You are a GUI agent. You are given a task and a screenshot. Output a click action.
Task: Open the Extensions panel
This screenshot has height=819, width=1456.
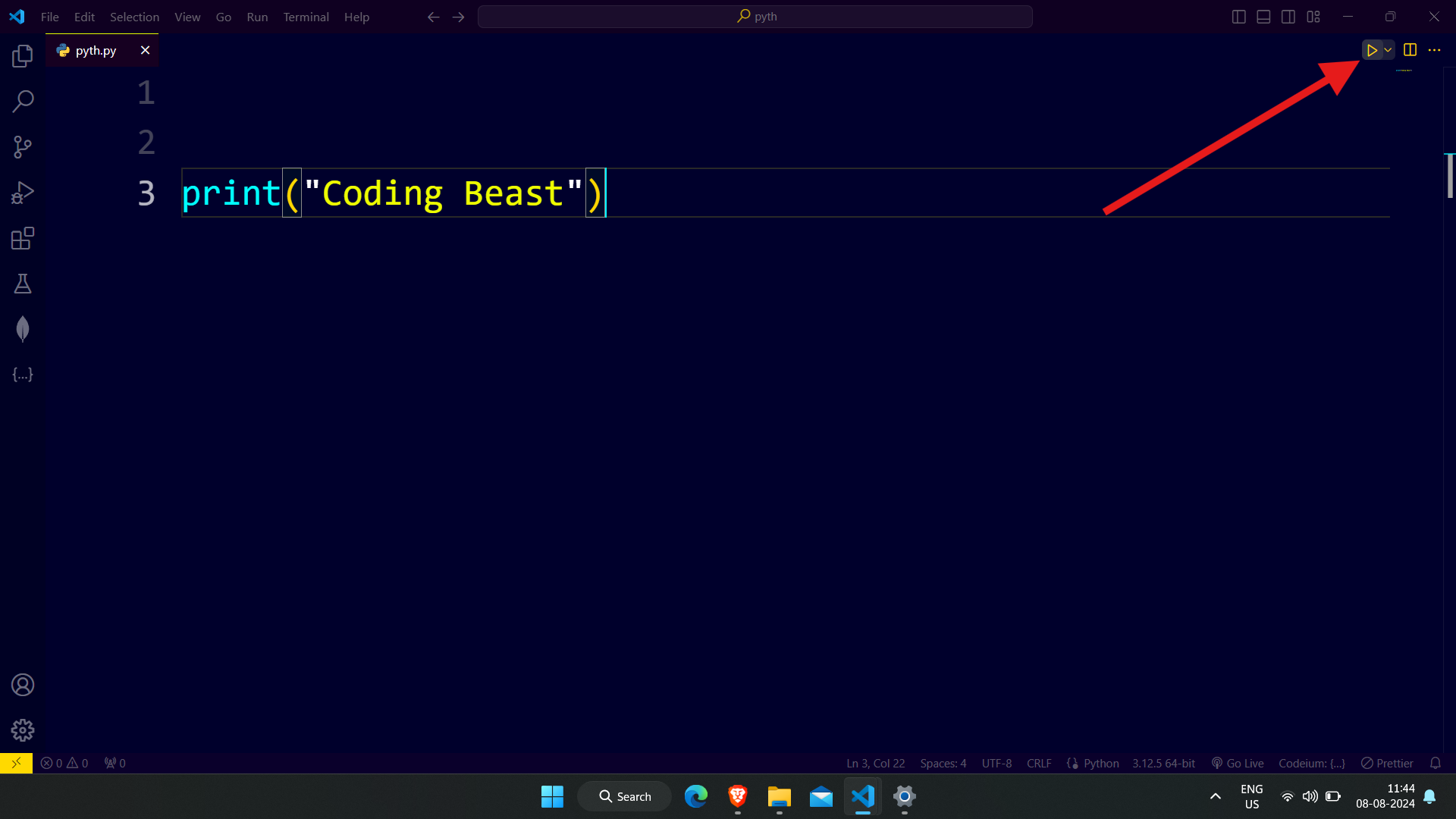point(22,238)
